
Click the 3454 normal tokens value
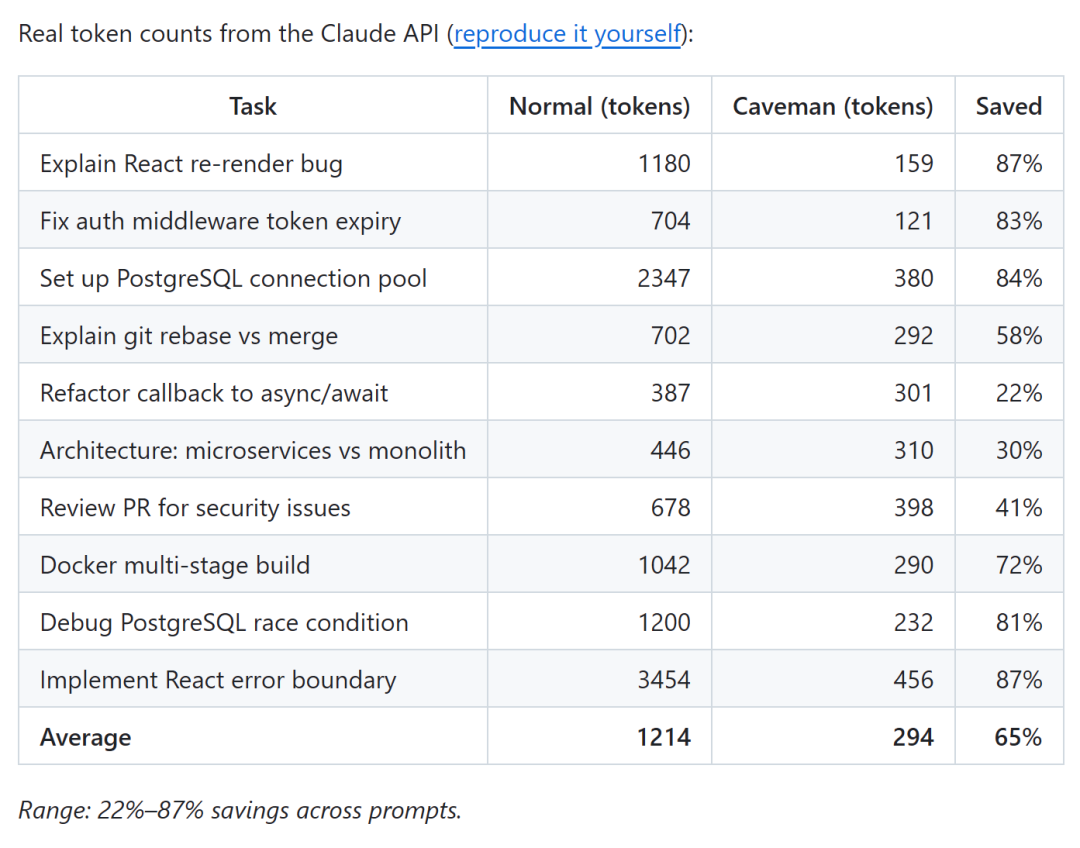click(x=664, y=680)
